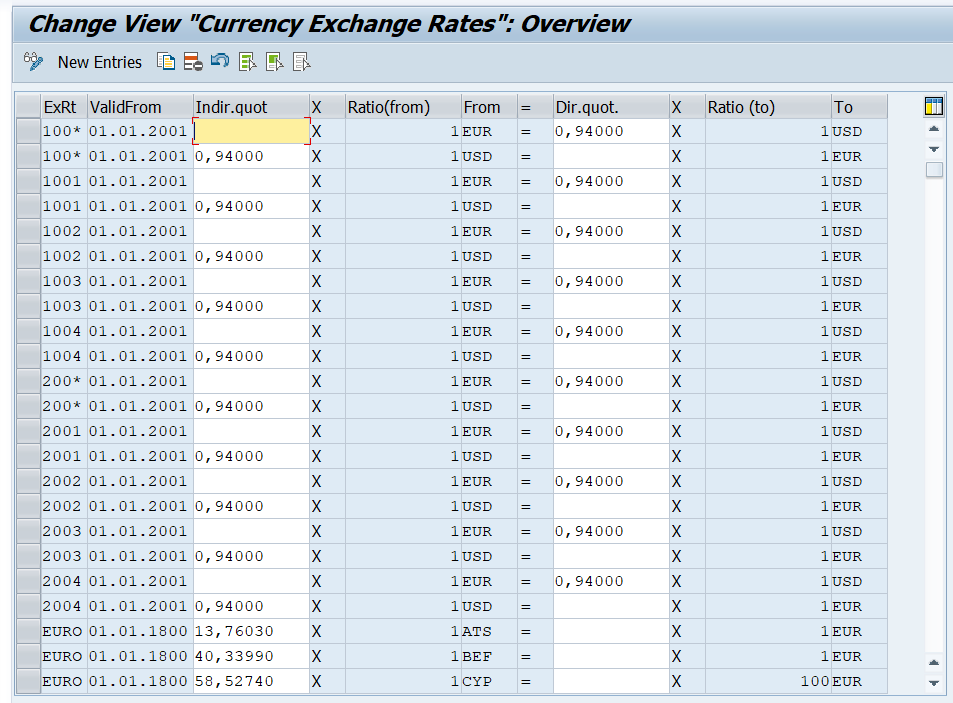Screen dimensions: 953x703
Task: Click the Dir.quot. 0,94000 field in 1001 row
Action: [x=611, y=181]
